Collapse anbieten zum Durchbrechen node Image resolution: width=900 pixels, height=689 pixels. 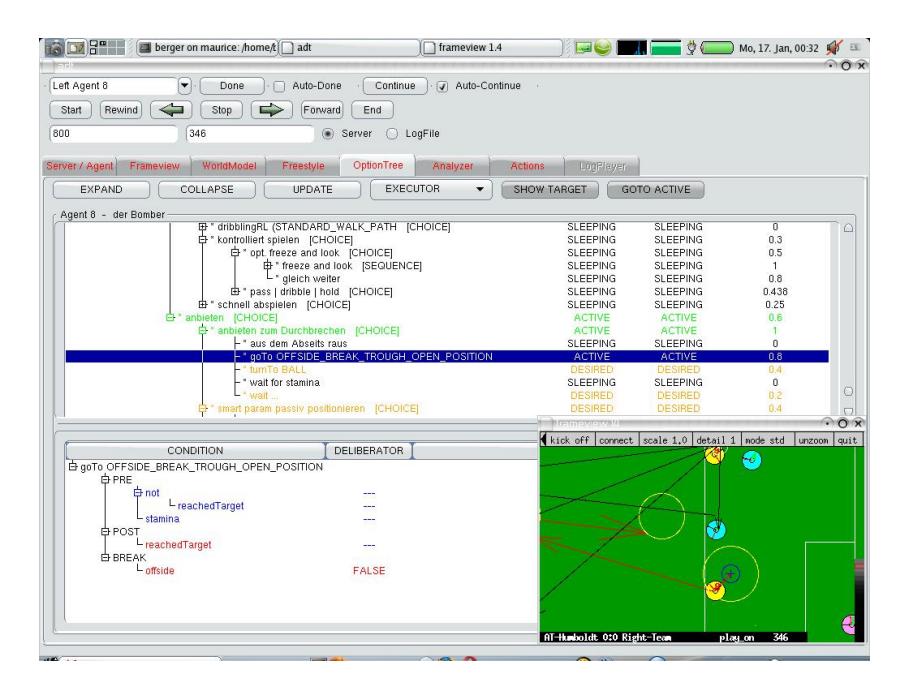coord(203,331)
